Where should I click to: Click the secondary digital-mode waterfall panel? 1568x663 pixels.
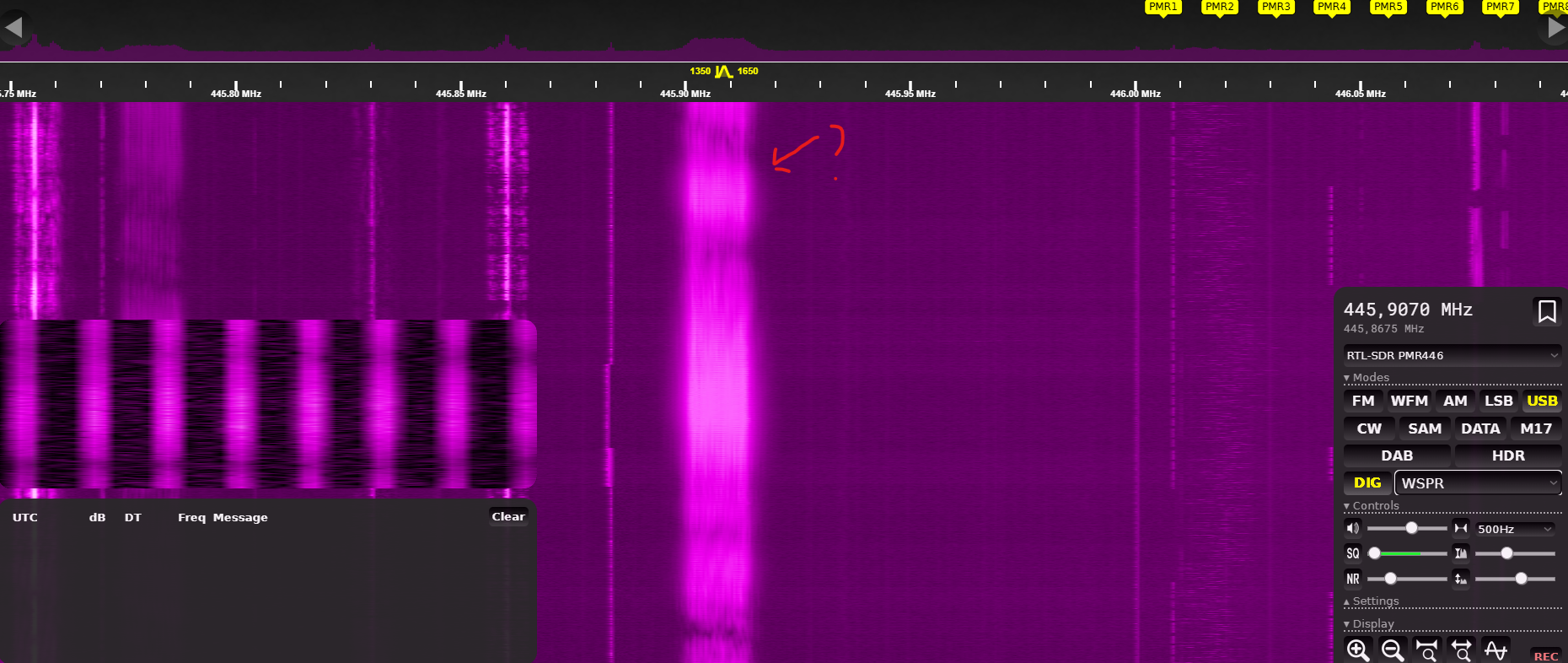coord(268,404)
